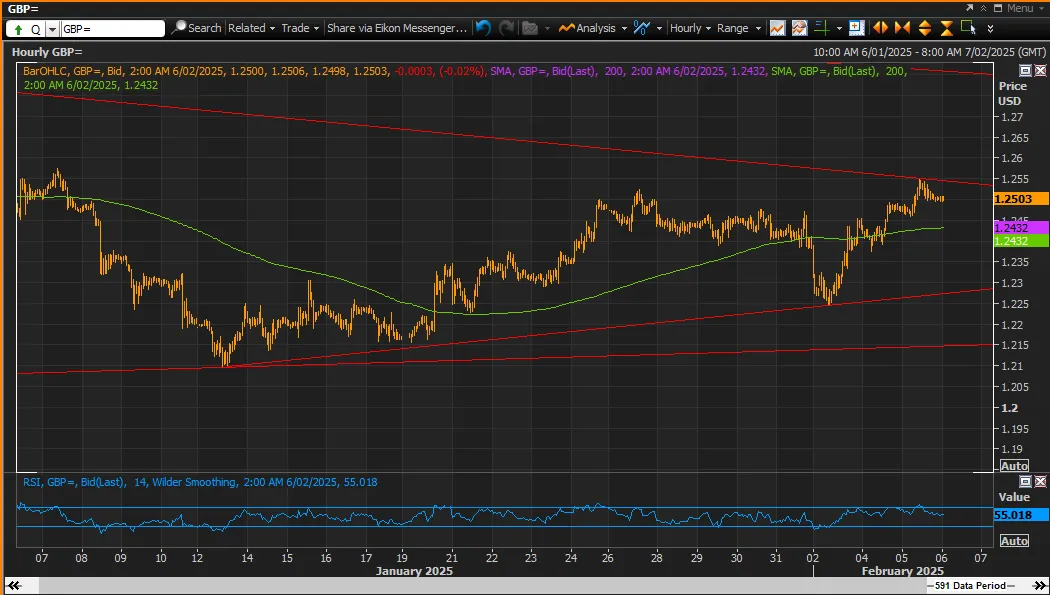Viewport: 1050px width, 595px height.
Task: Click Share via Eikon Messenger
Action: 397,28
